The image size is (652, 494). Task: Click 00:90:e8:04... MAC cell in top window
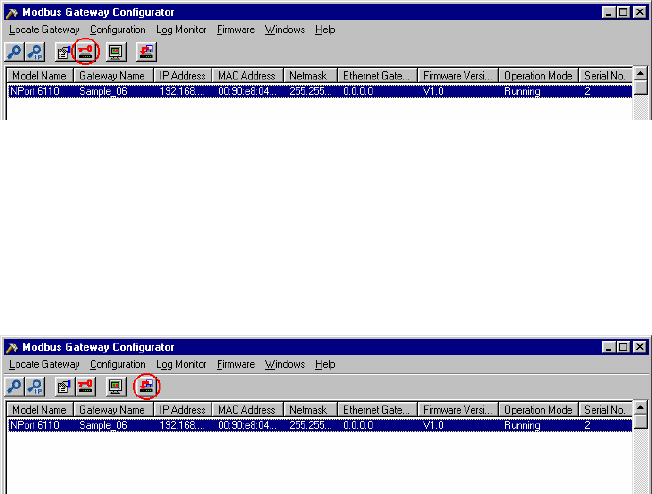(x=247, y=91)
